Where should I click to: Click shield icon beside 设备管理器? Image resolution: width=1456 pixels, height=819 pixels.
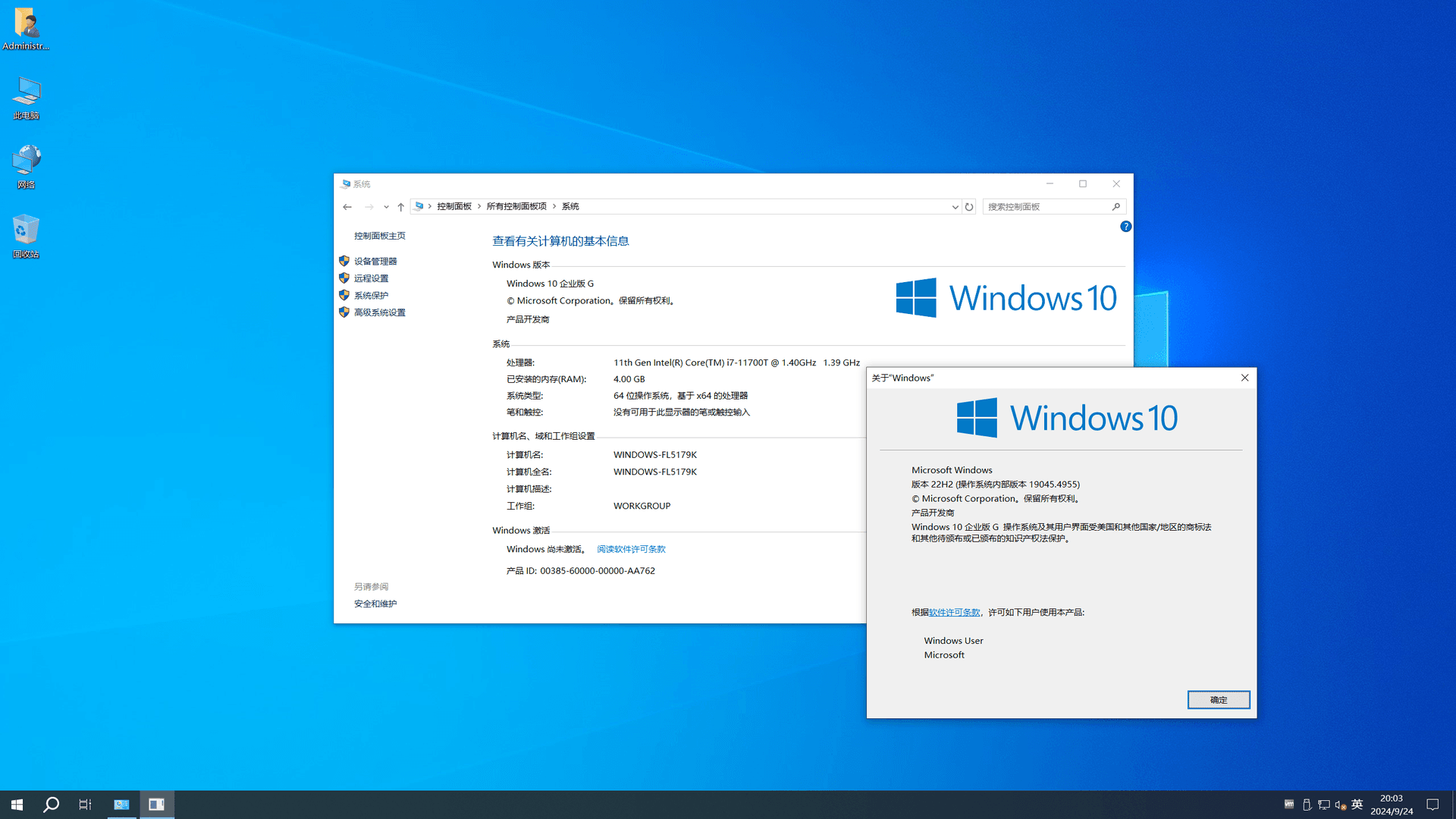tap(344, 261)
